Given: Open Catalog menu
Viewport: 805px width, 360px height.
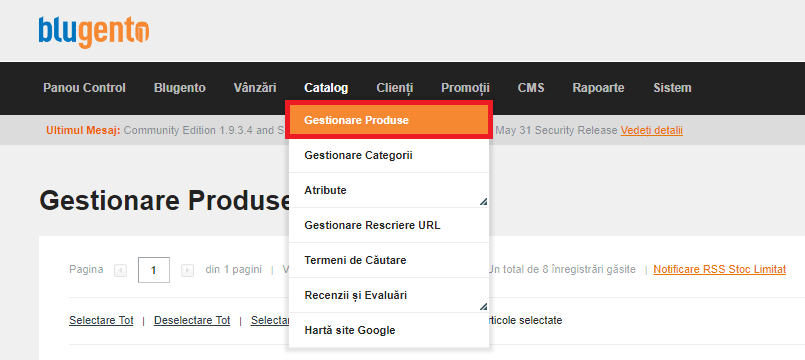Looking at the screenshot, I should coord(326,88).
